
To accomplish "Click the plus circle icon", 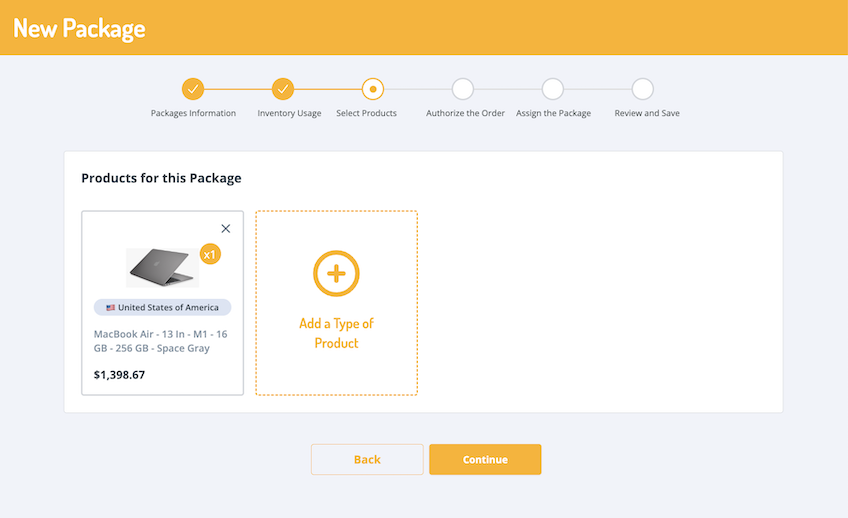I will 336,273.
